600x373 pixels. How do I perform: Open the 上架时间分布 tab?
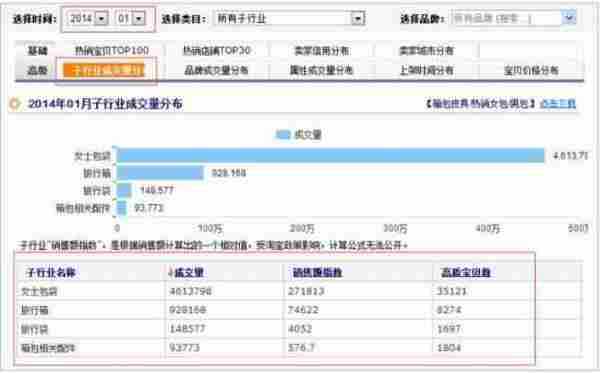426,70
